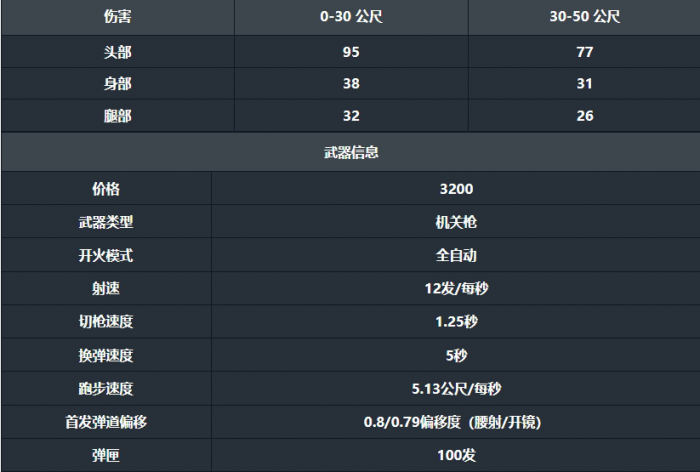Image resolution: width=700 pixels, height=472 pixels.
Task: Click the head damage value 77
Action: click(x=585, y=52)
